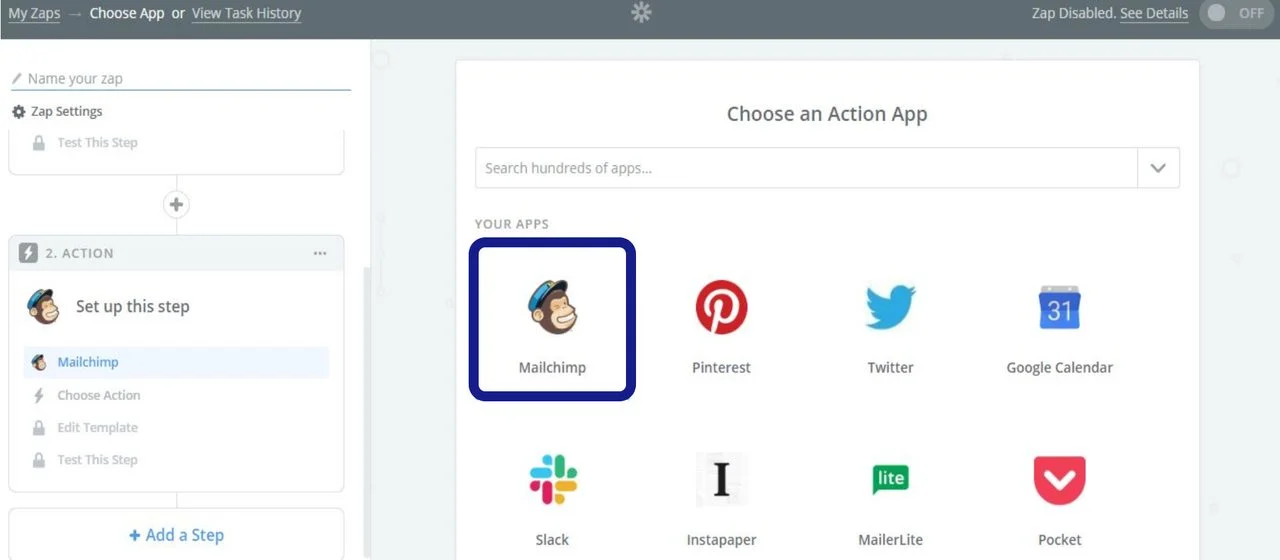
Task: Pick the Twitter bird icon
Action: [890, 307]
